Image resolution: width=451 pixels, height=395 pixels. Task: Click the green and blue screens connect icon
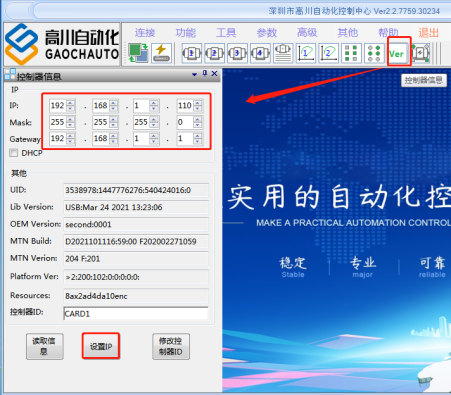pyautogui.click(x=138, y=53)
